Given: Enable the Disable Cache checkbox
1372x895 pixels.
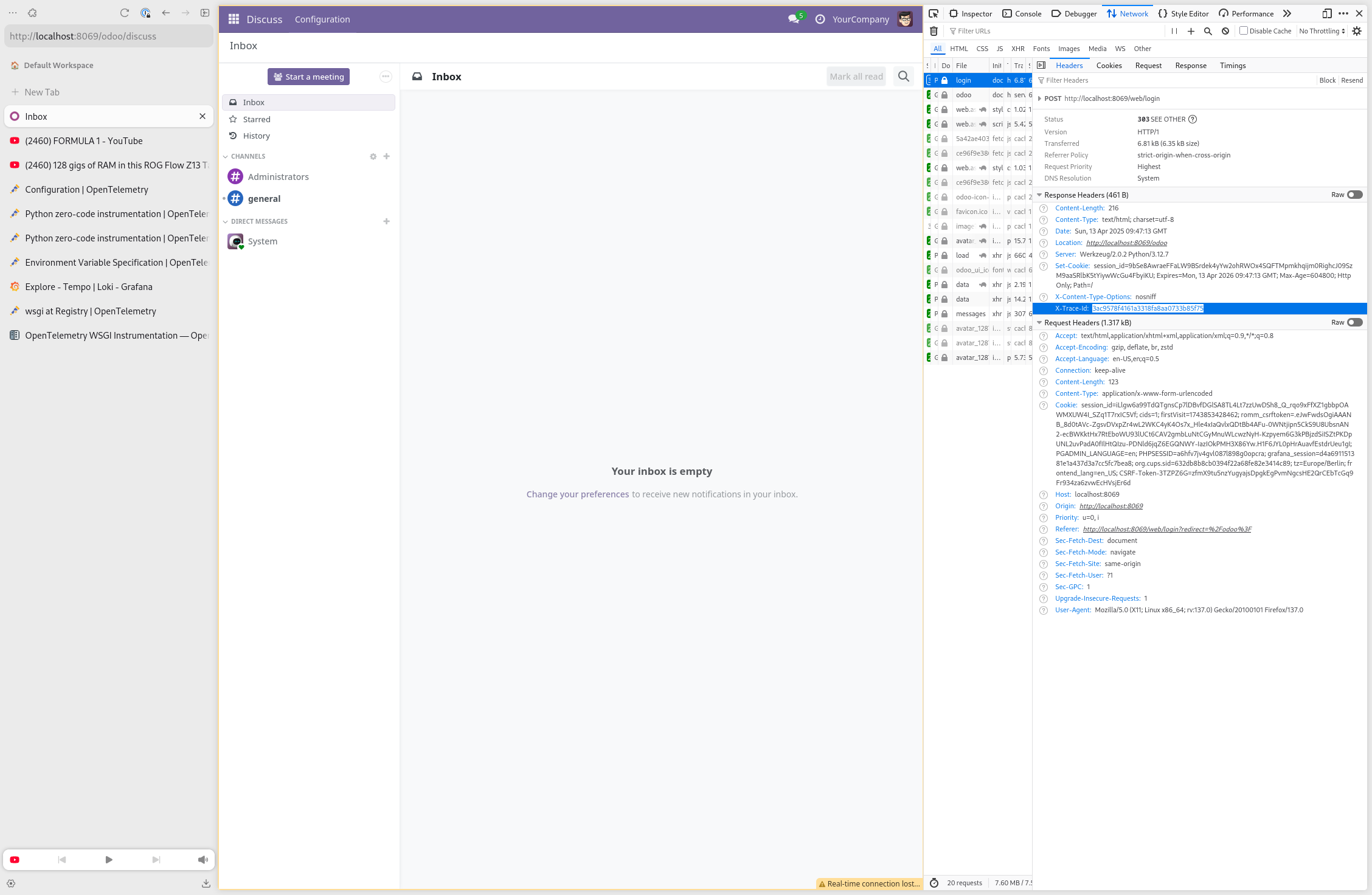Looking at the screenshot, I should 1244,31.
